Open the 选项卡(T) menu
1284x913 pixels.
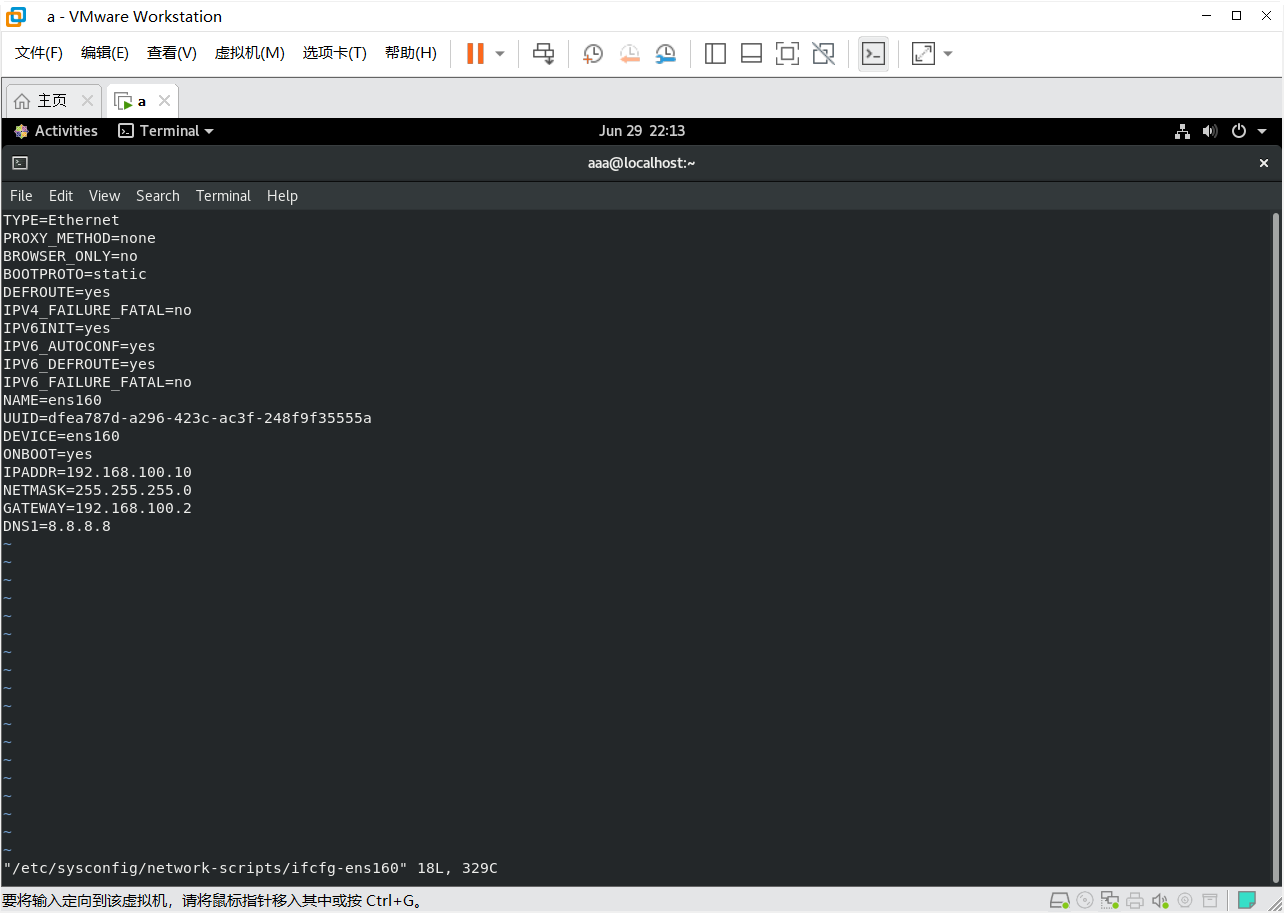pos(335,53)
